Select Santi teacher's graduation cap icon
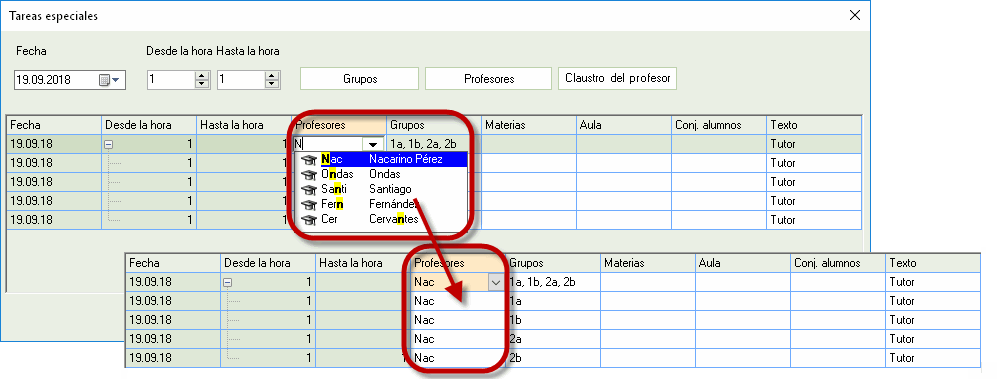 tap(310, 190)
